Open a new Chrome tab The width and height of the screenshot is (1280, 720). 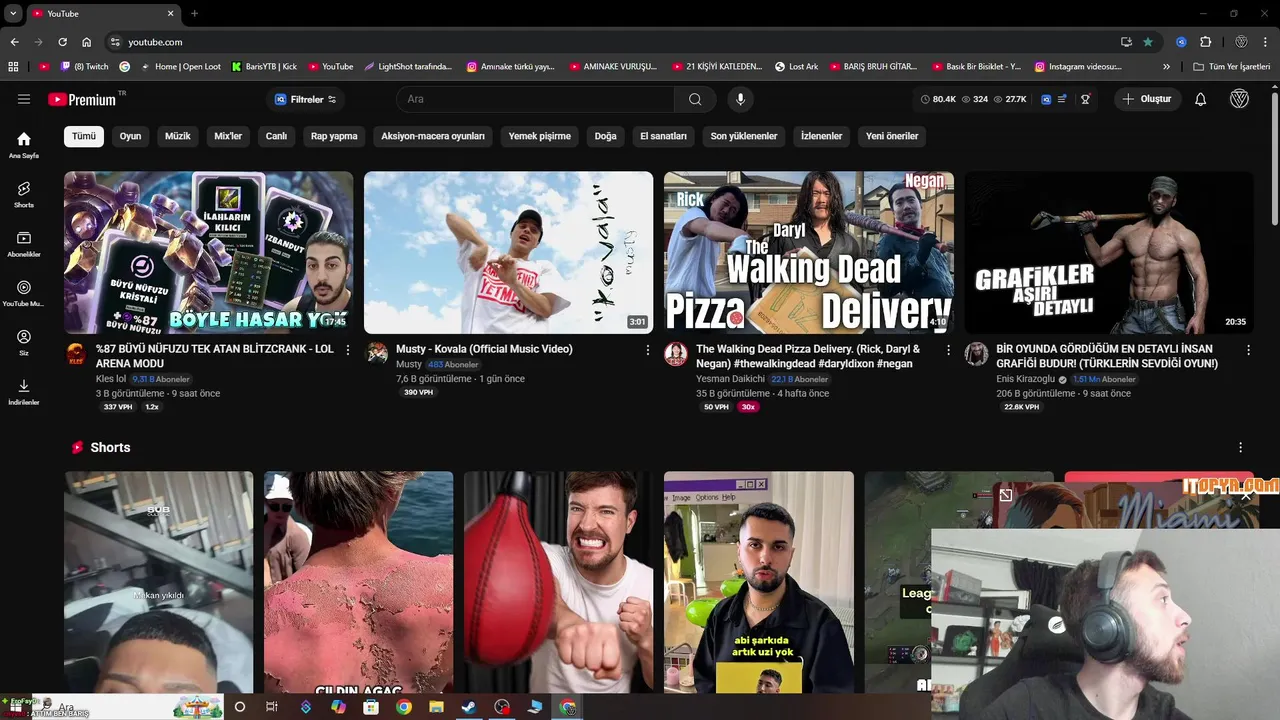pyautogui.click(x=194, y=13)
